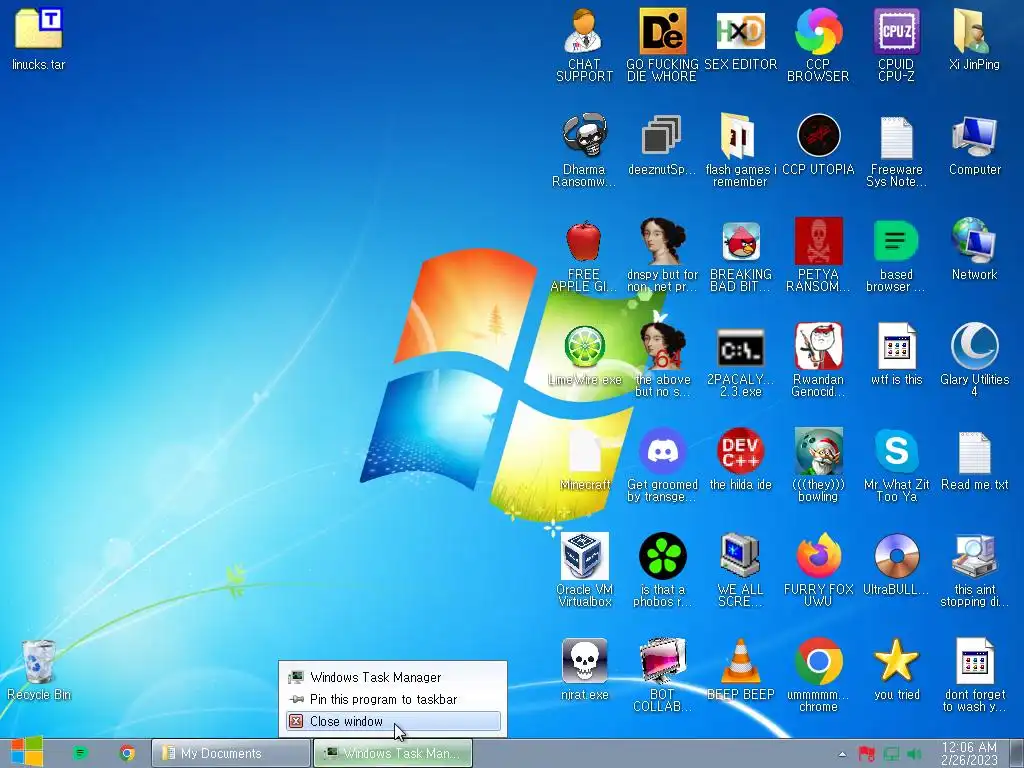Image resolution: width=1024 pixels, height=768 pixels.
Task: Open the Start menu button
Action: (x=27, y=752)
